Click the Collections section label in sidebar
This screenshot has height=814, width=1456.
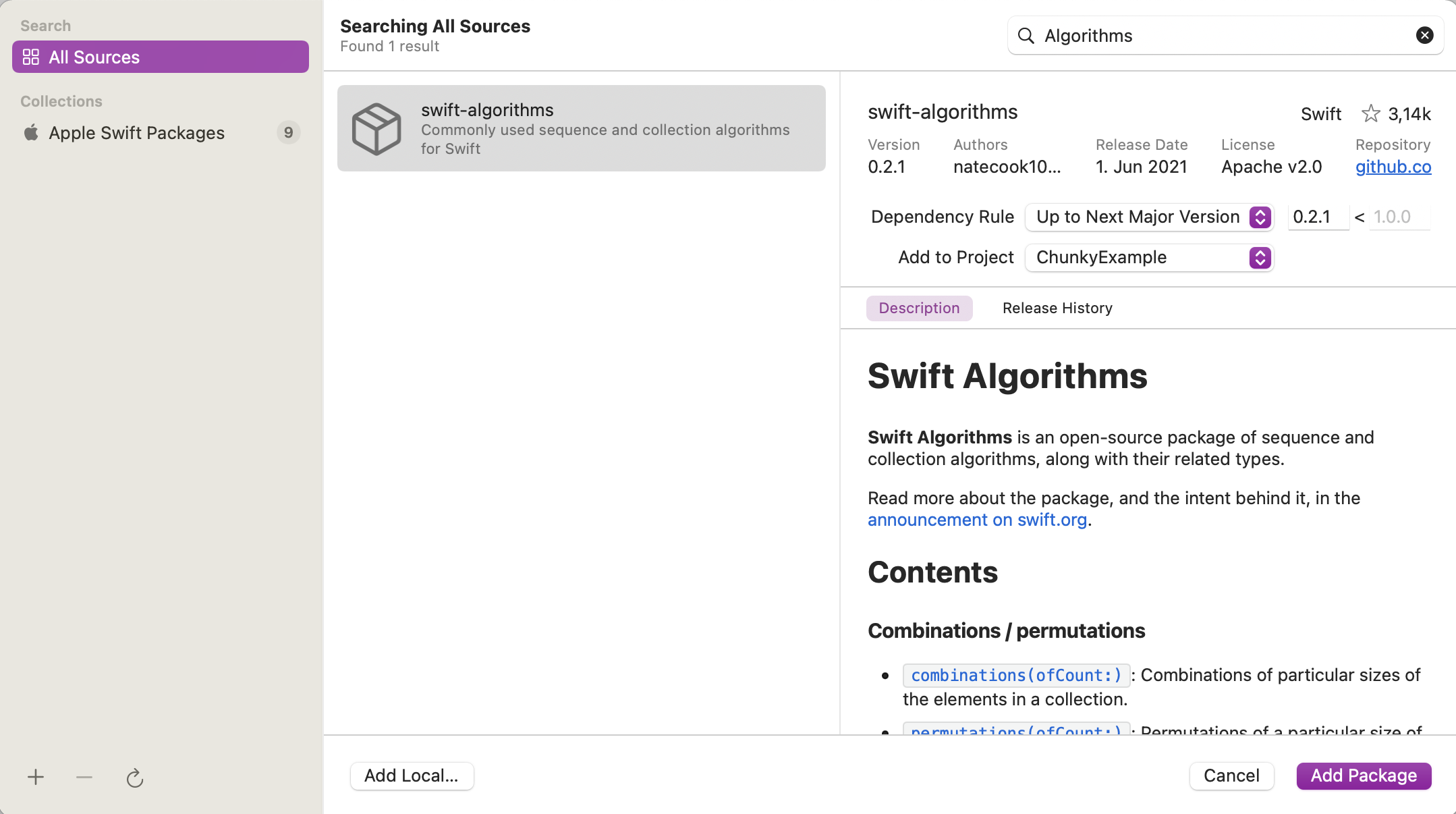(61, 101)
